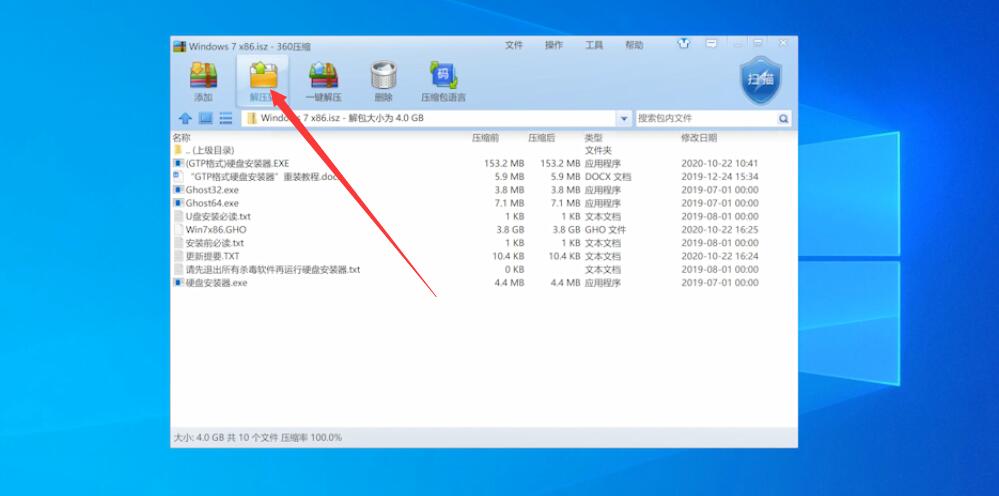999x496 pixels.
Task: Click the file icon of Win7x86.GHO
Action: point(178,229)
